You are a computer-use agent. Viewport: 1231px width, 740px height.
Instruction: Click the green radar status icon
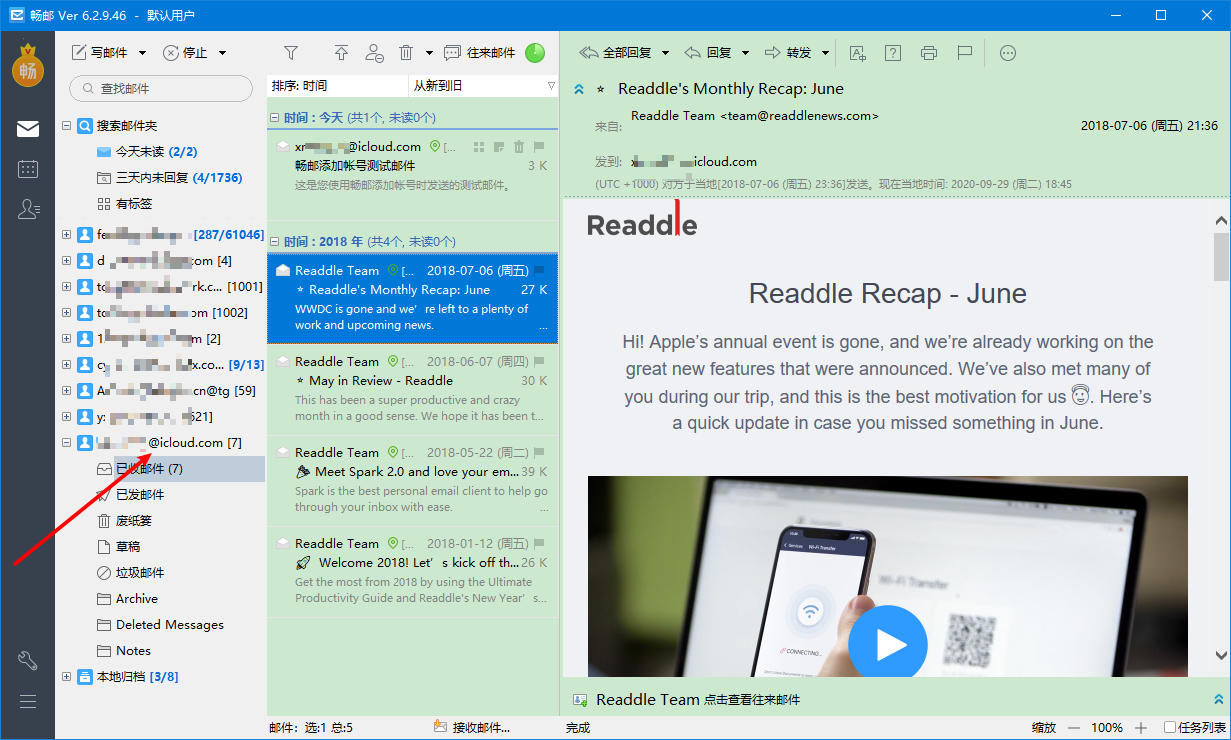coord(535,53)
